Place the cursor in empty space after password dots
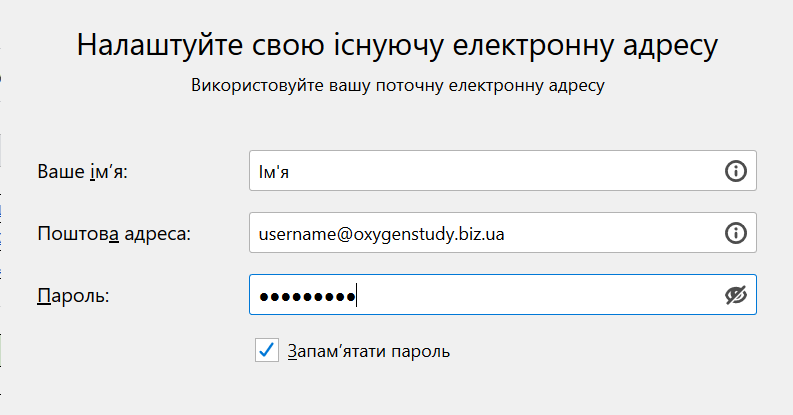793x415 pixels. tap(540, 295)
